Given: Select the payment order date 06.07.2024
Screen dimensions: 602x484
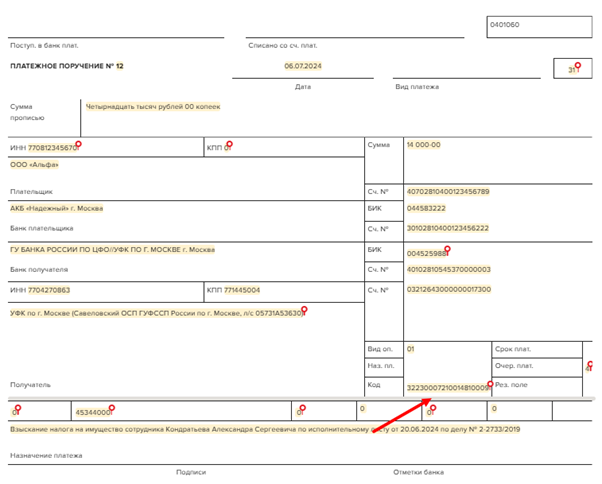Looking at the screenshot, I should point(302,66).
